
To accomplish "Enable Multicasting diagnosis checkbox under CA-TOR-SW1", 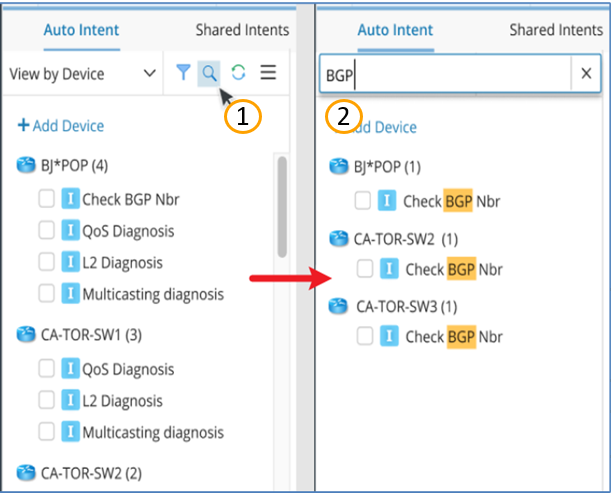I will pos(46,431).
